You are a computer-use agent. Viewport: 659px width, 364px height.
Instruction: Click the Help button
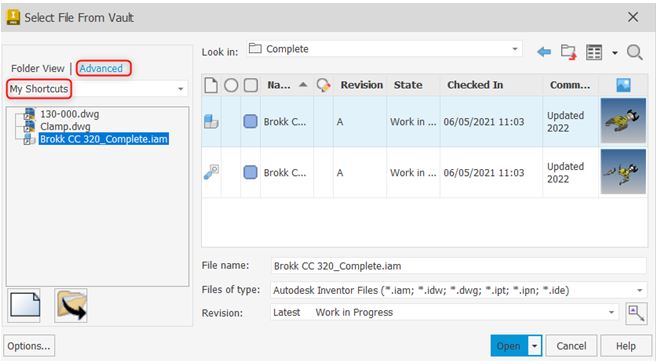click(626, 346)
